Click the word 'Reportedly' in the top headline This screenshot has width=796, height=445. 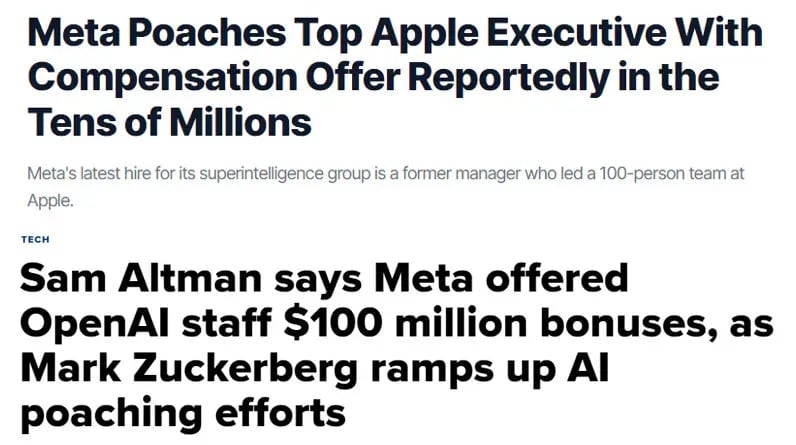pos(509,78)
